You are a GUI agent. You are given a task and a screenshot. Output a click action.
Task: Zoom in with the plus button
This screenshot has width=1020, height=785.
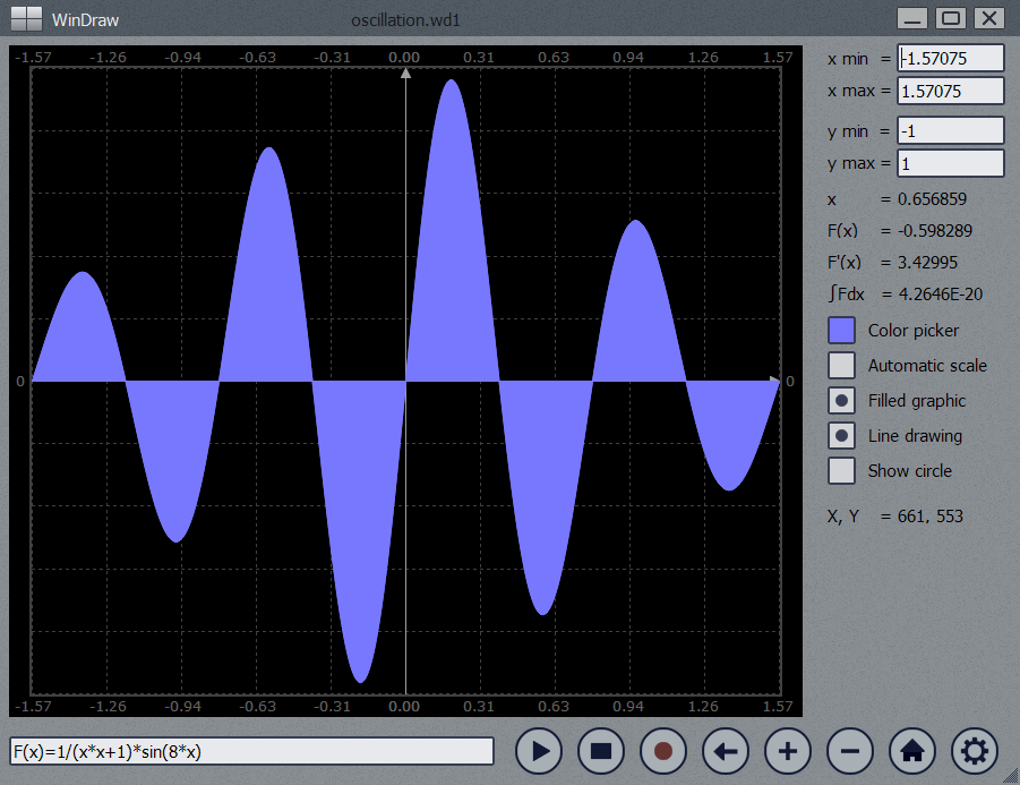click(788, 751)
